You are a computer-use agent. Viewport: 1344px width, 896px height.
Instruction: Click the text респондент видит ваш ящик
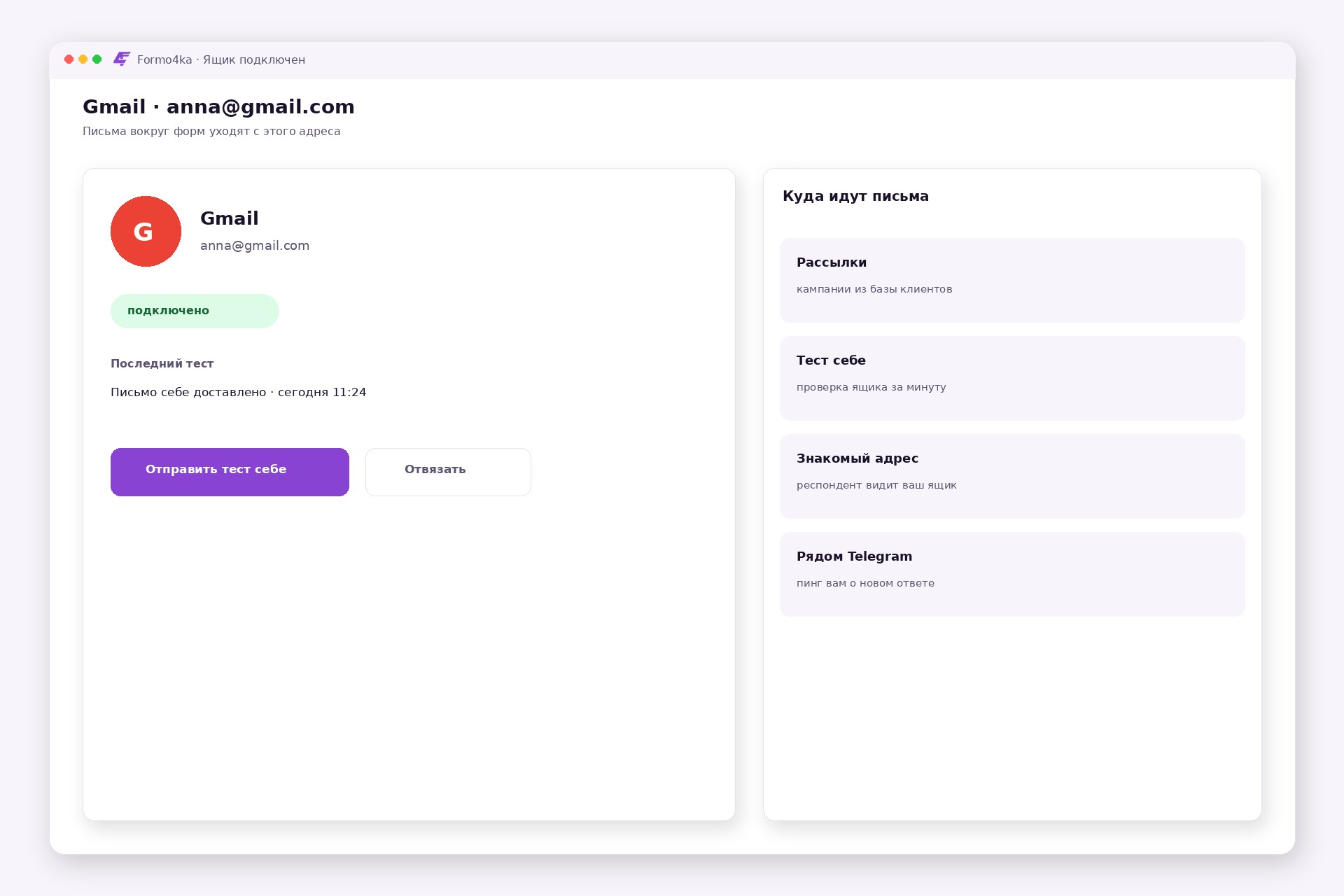[876, 485]
